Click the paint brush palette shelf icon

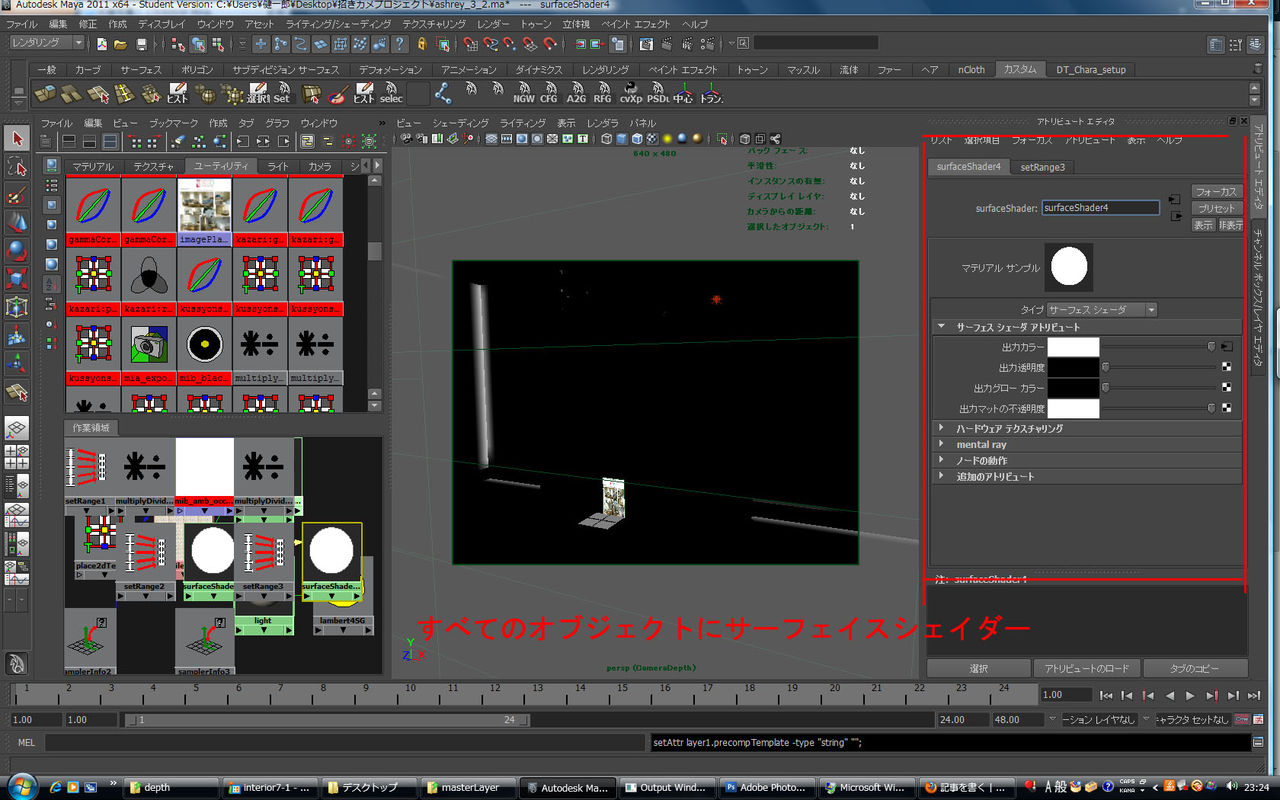coord(338,94)
